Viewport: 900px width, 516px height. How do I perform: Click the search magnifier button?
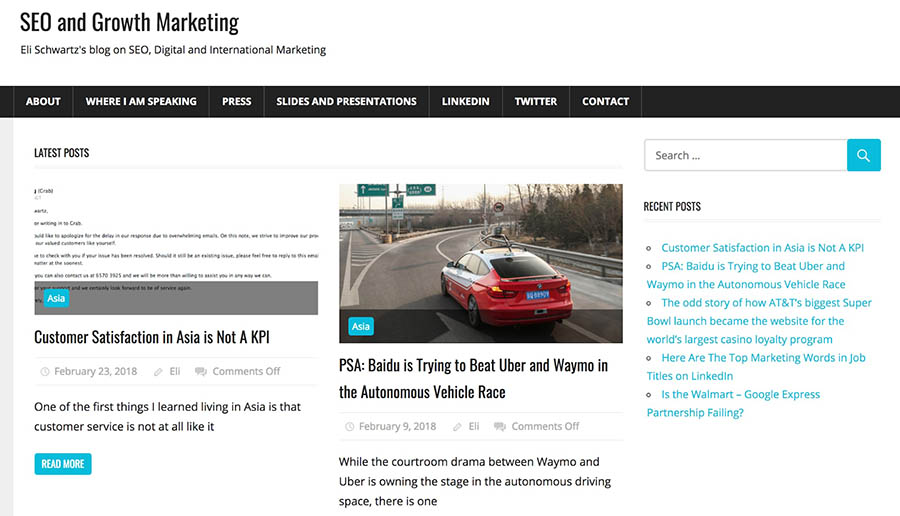[x=863, y=155]
